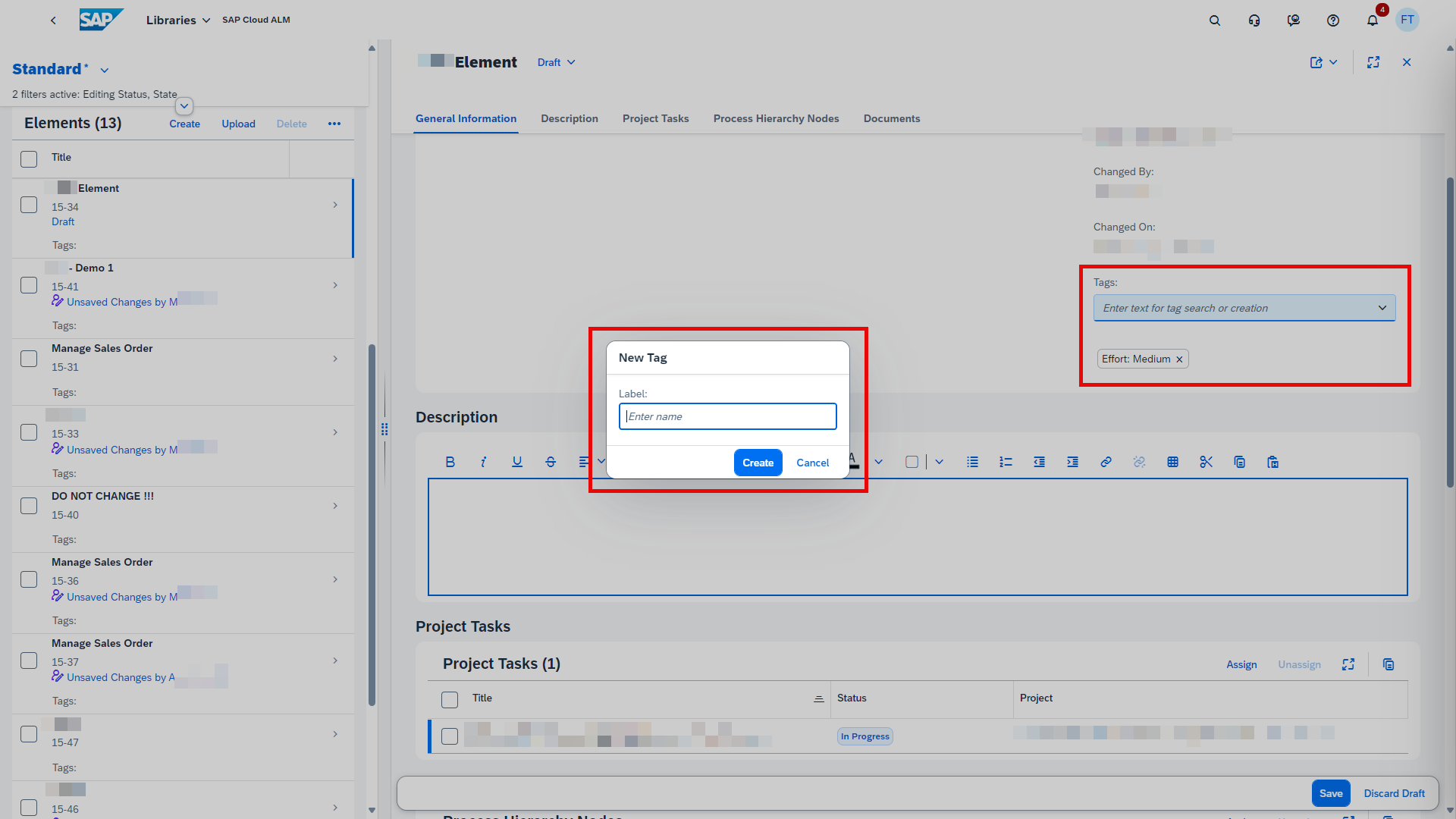The height and width of the screenshot is (819, 1456).
Task: Check the In Progress task row checkbox
Action: coord(450,736)
